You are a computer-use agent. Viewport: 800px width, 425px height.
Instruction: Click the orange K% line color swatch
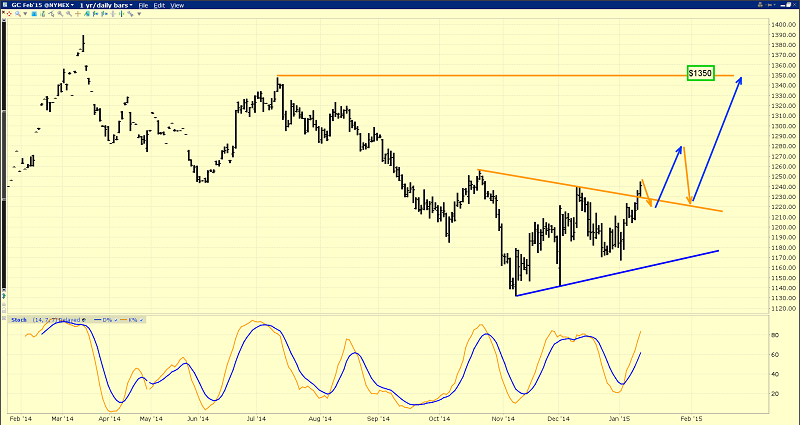[123, 320]
